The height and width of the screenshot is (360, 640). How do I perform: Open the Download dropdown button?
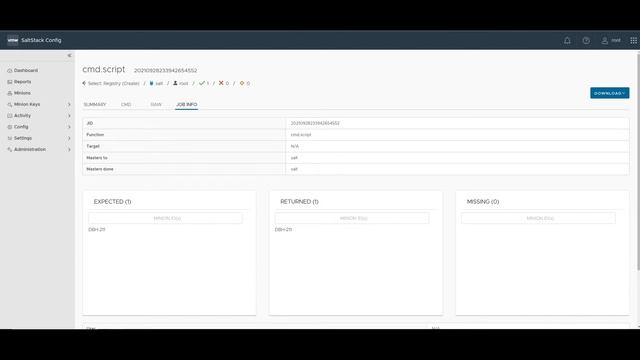click(609, 93)
